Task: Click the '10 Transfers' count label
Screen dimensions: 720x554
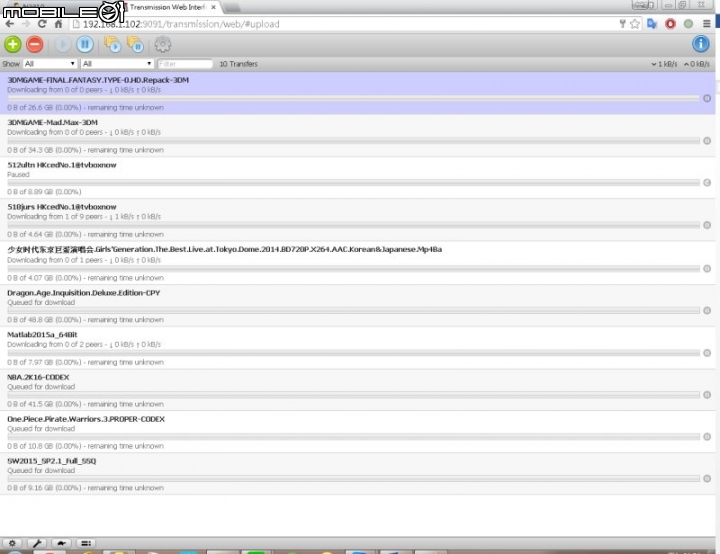Action: pos(238,64)
